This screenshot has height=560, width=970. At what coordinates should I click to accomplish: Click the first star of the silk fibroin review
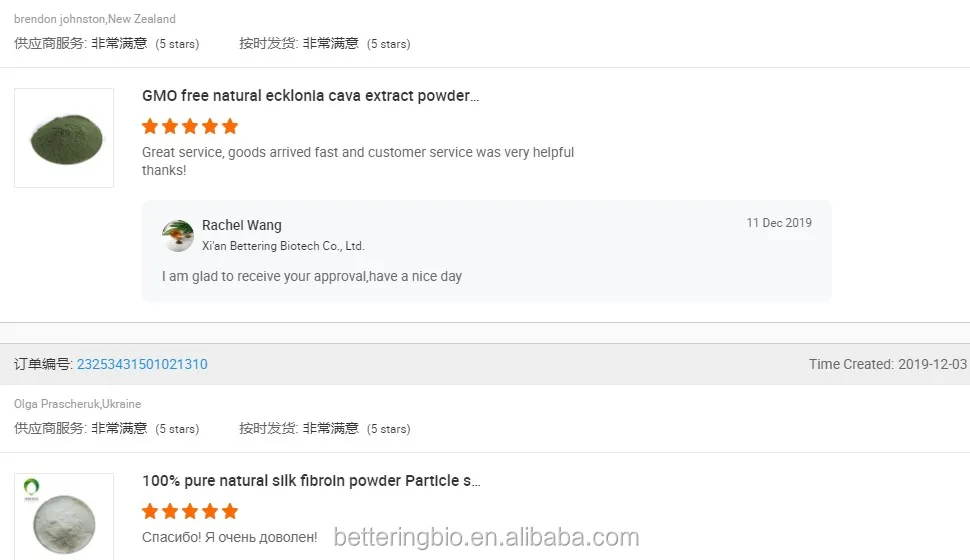150,511
